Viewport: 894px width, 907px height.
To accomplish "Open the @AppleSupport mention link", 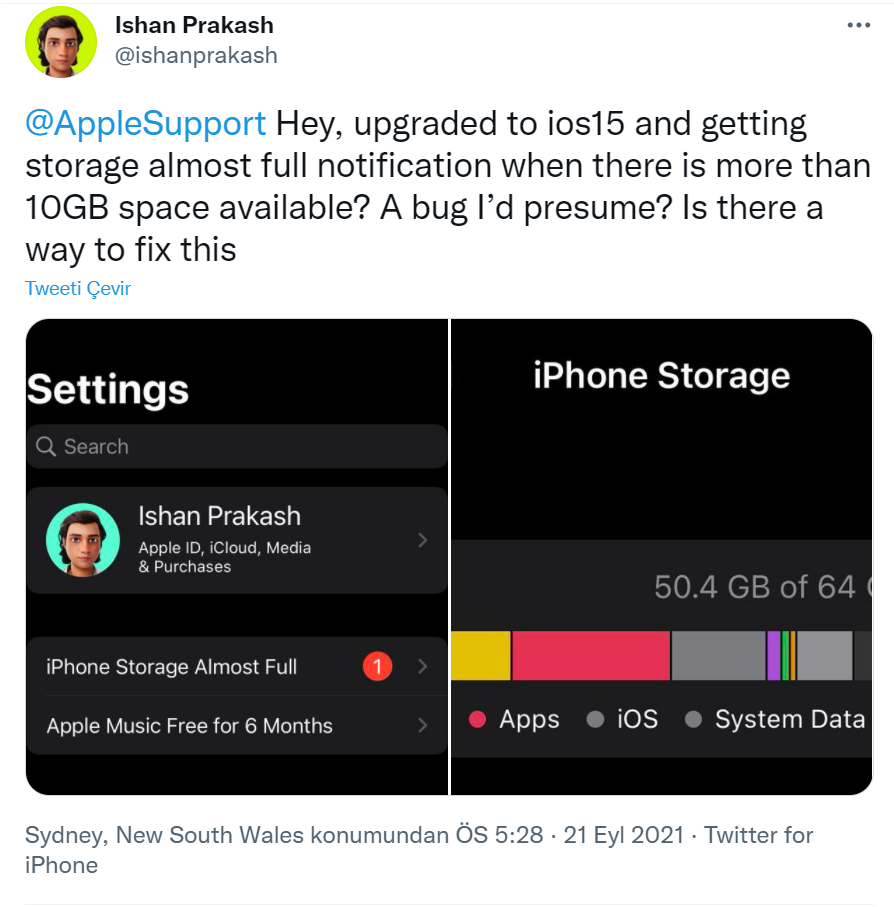I will pyautogui.click(x=146, y=124).
